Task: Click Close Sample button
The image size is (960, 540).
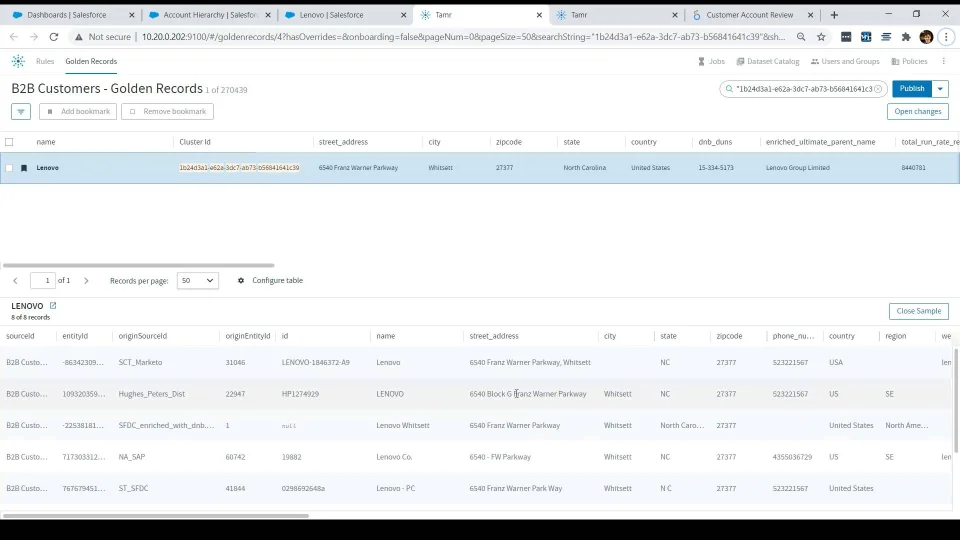Action: click(x=918, y=311)
